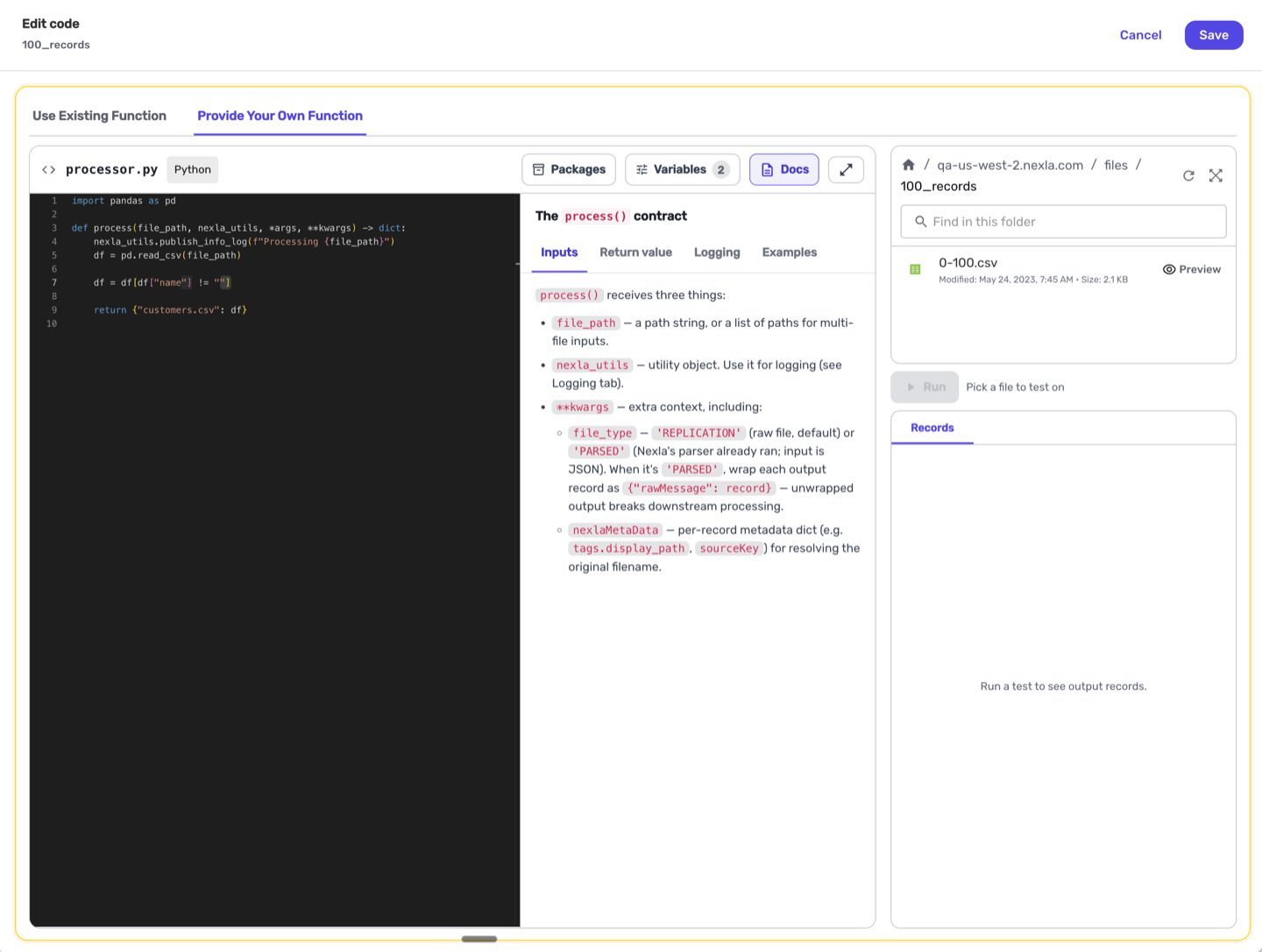This screenshot has width=1262, height=952.
Task: Open the Inputs docs tab
Action: 559,252
